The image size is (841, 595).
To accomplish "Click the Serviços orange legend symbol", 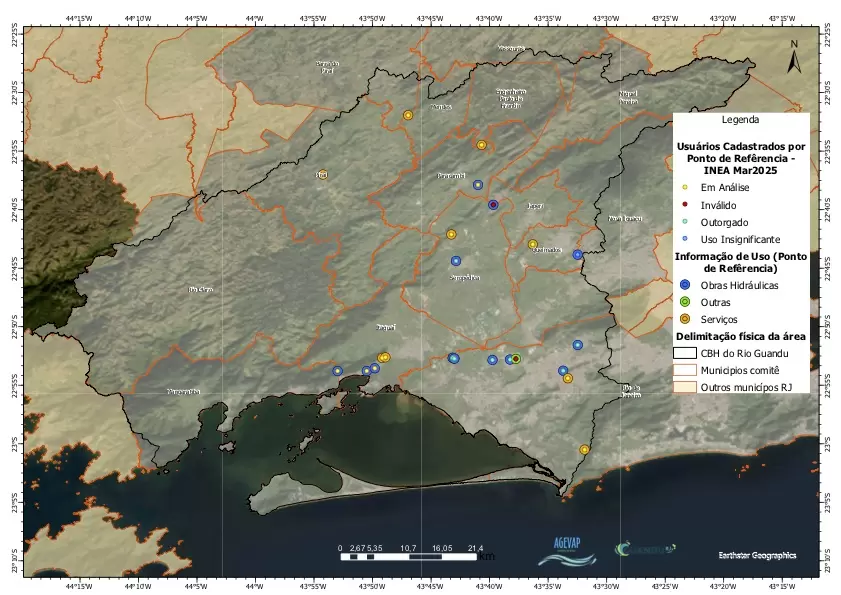I will pyautogui.click(x=684, y=319).
